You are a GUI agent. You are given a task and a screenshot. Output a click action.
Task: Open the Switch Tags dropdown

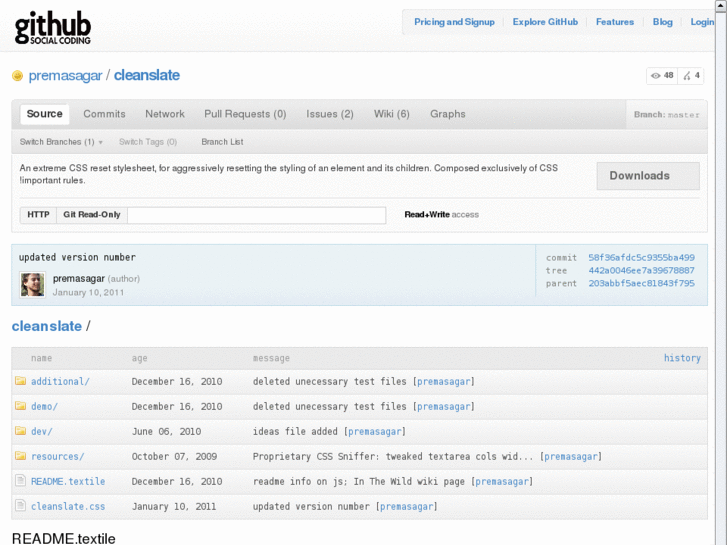(147, 142)
